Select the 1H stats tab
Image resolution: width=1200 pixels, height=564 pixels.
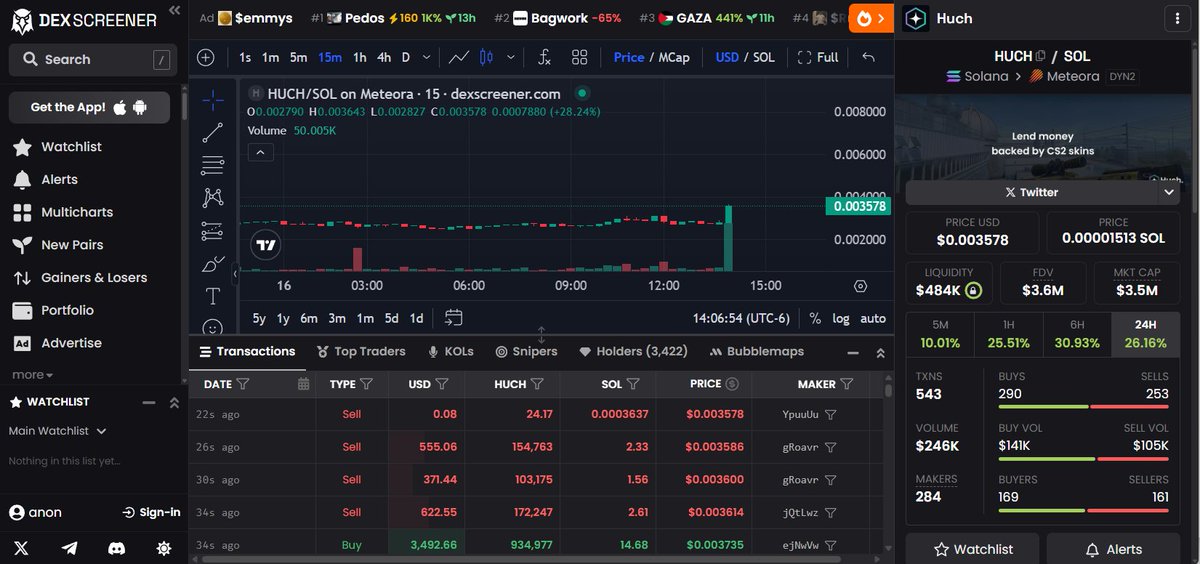(x=1008, y=334)
